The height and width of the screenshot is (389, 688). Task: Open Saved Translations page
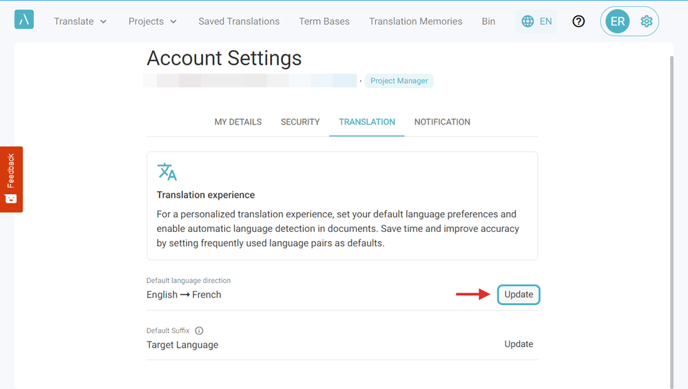tap(239, 21)
